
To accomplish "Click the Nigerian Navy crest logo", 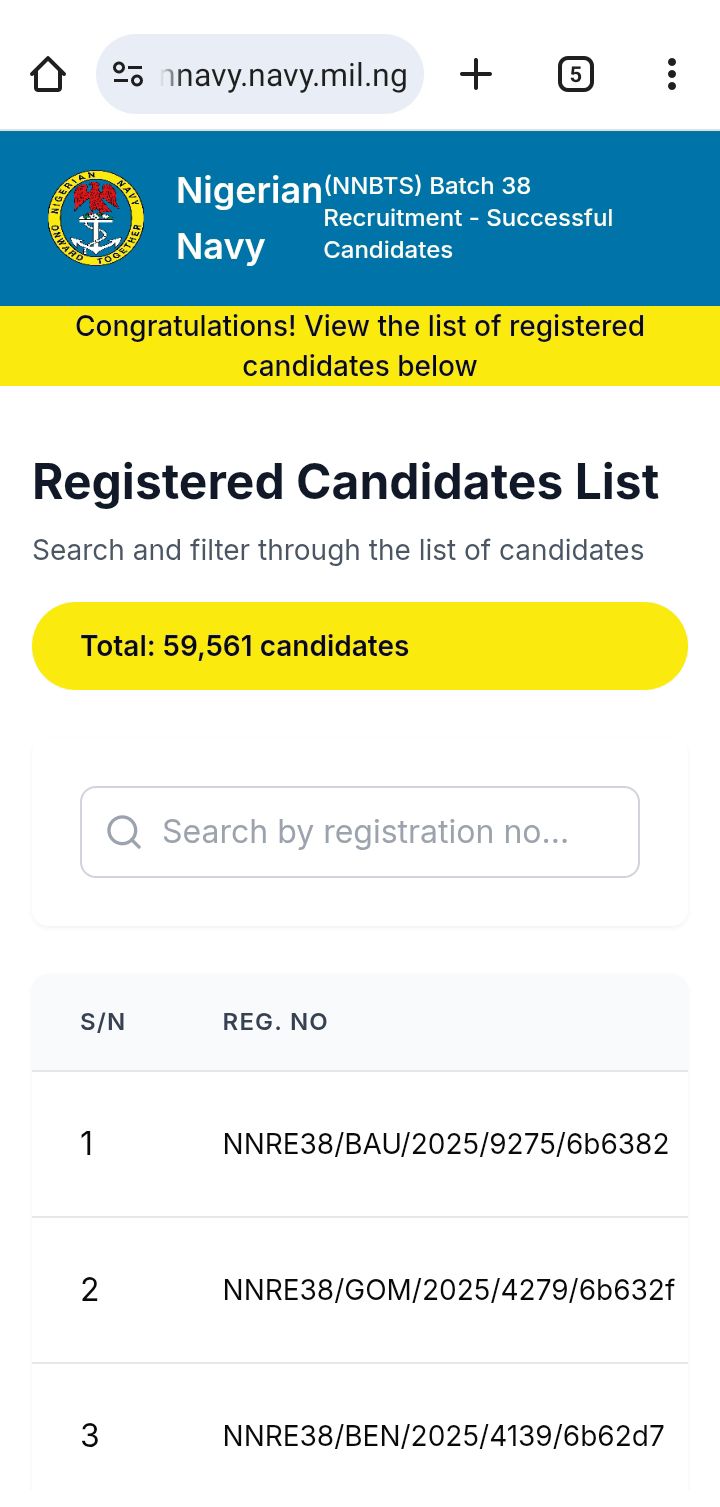I will (x=96, y=218).
